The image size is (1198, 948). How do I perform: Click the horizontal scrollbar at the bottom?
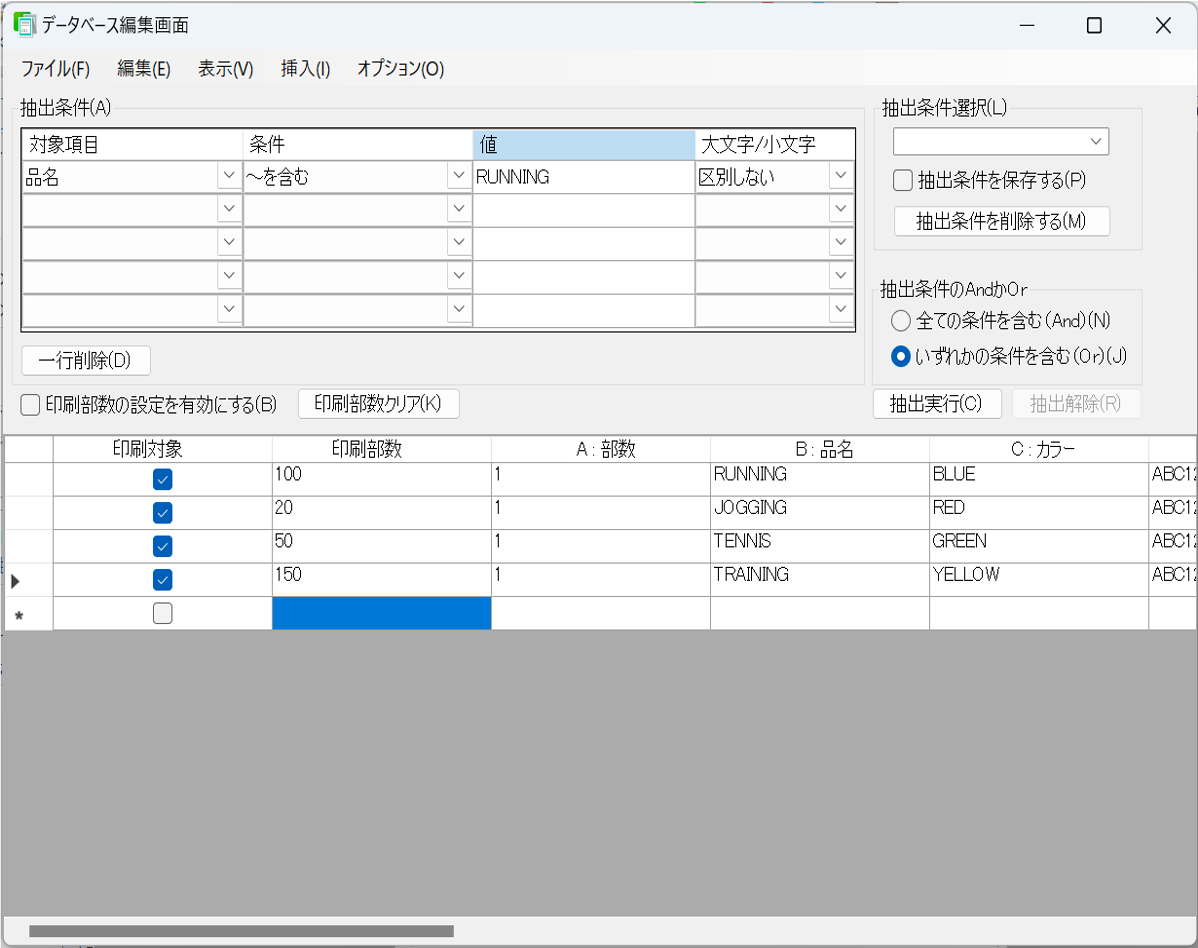click(x=241, y=931)
